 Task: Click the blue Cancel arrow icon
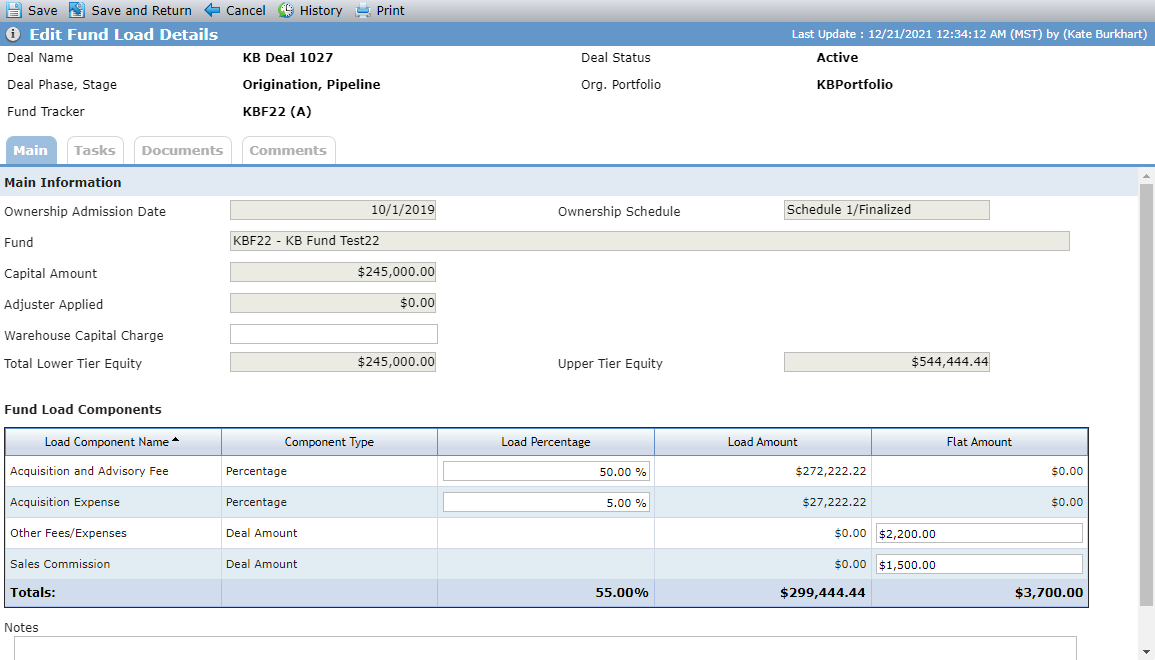(x=212, y=10)
